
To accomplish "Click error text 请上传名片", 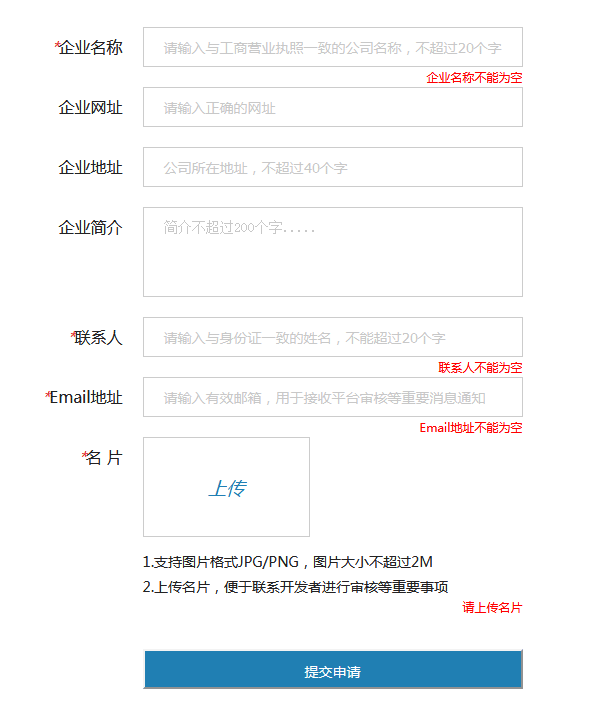I will pos(492,608).
